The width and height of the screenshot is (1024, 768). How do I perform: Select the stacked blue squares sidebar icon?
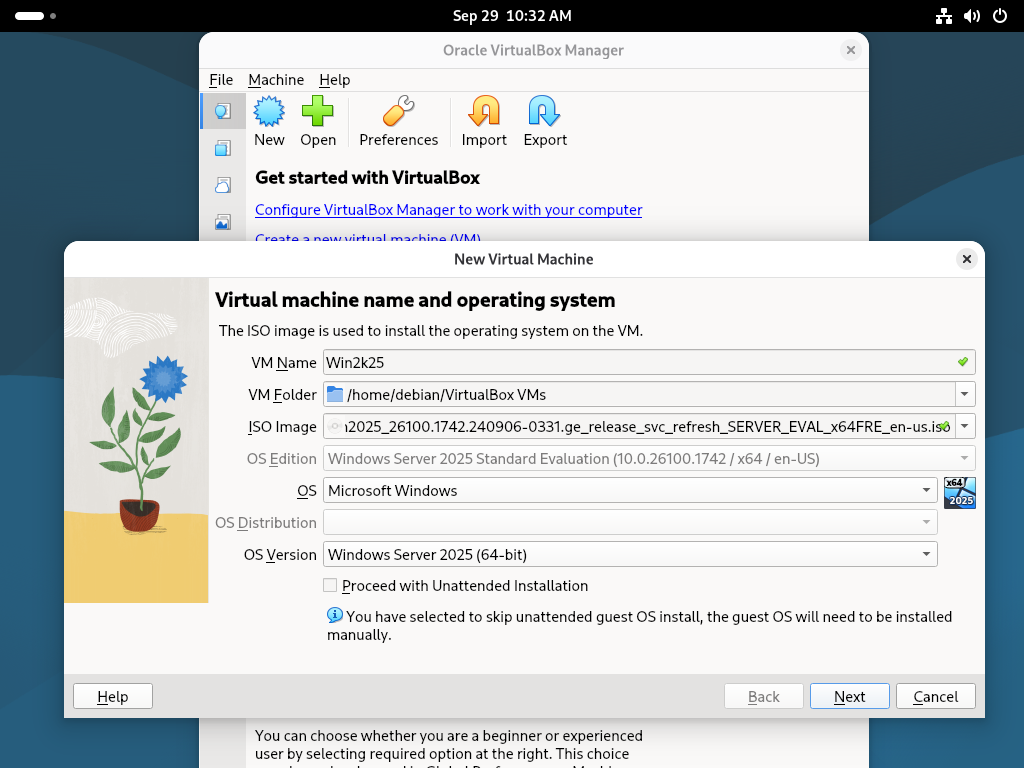pos(223,148)
